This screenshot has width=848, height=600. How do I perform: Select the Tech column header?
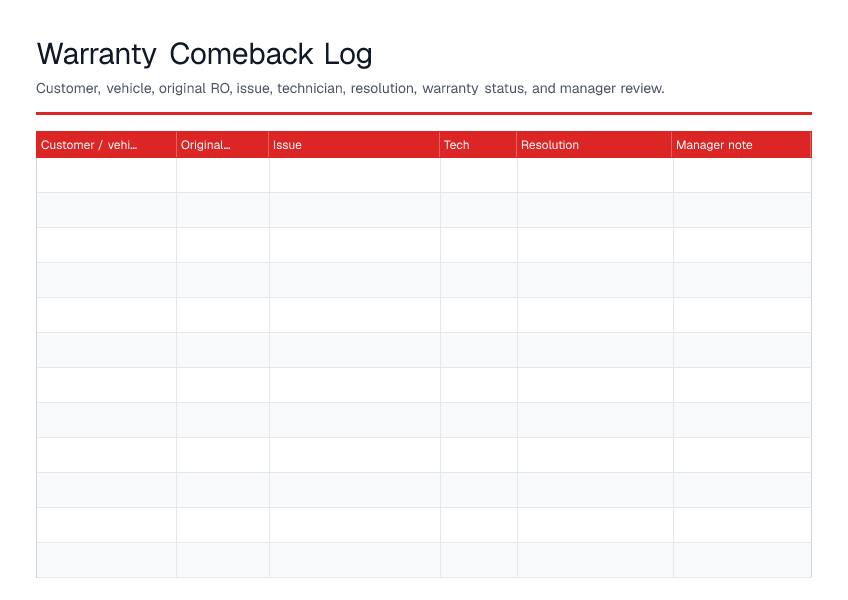[x=478, y=144]
